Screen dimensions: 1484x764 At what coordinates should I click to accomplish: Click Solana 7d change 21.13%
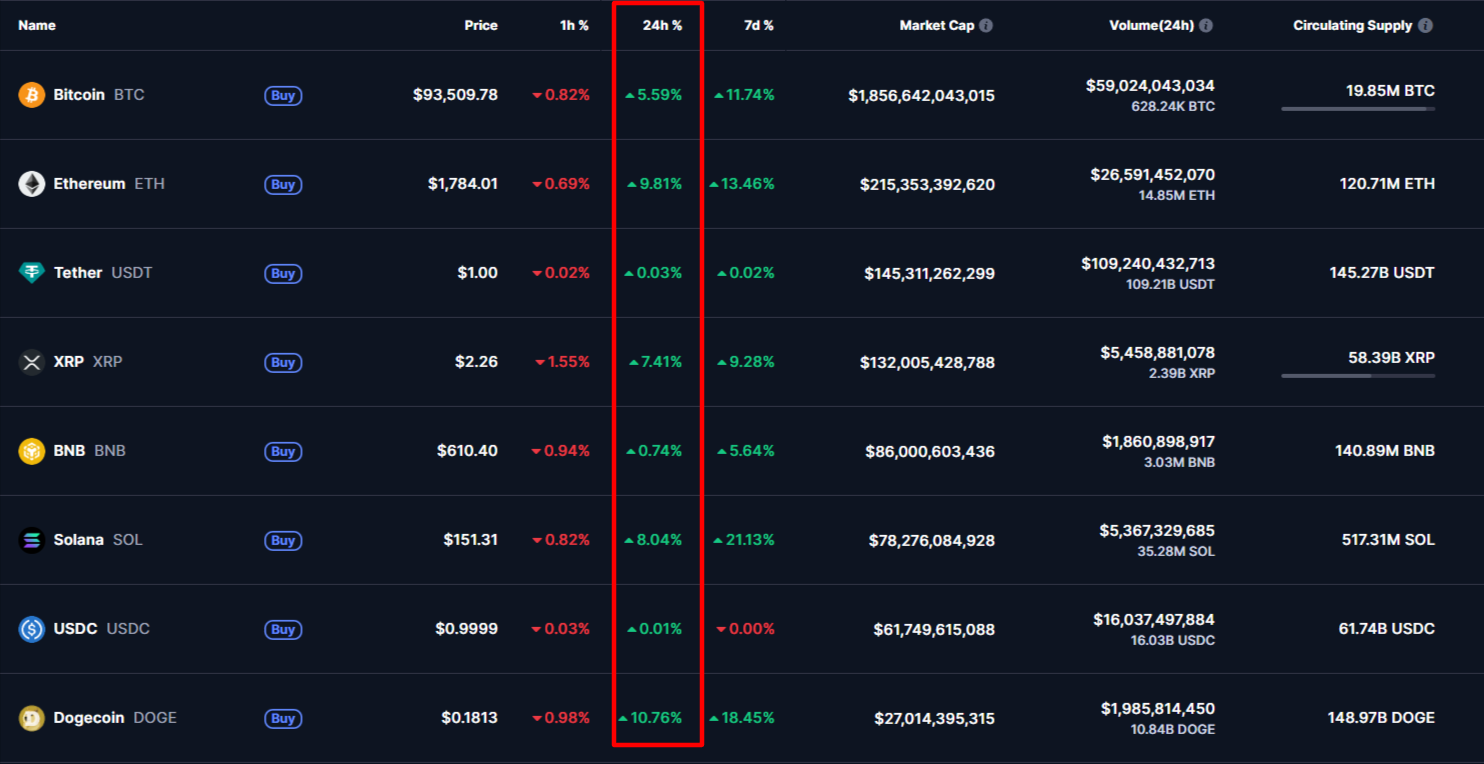(743, 540)
